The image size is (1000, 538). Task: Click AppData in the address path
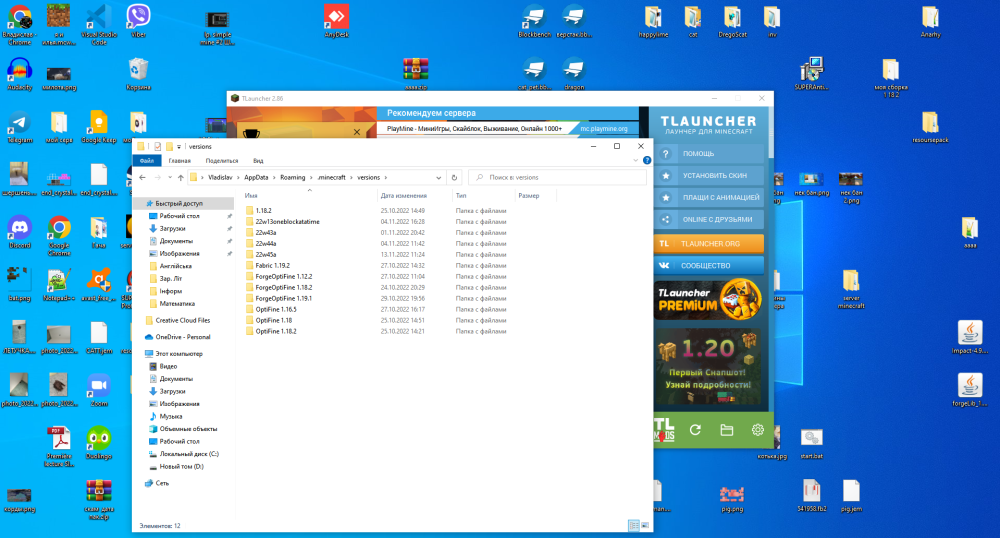click(x=256, y=178)
